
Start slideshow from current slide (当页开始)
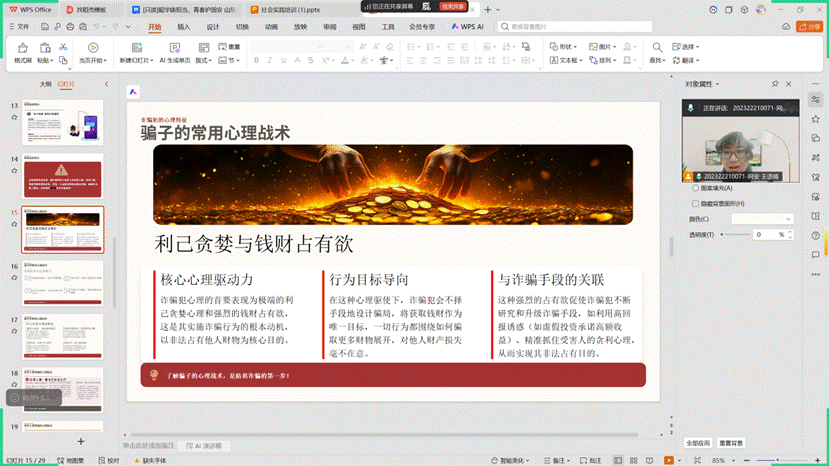click(93, 53)
